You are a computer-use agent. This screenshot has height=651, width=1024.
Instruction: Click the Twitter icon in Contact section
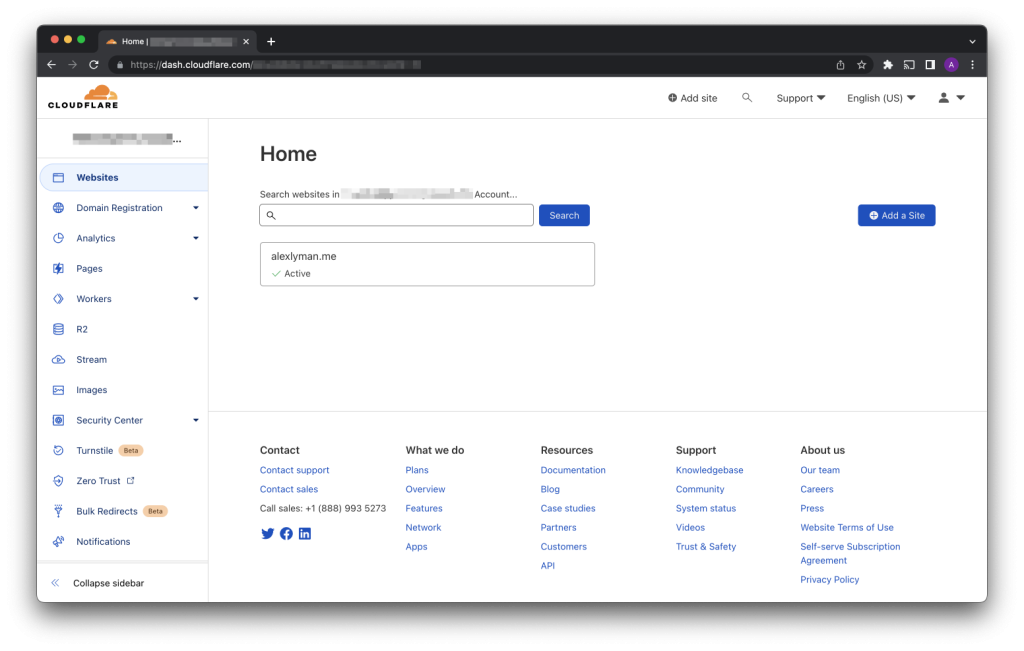(267, 533)
